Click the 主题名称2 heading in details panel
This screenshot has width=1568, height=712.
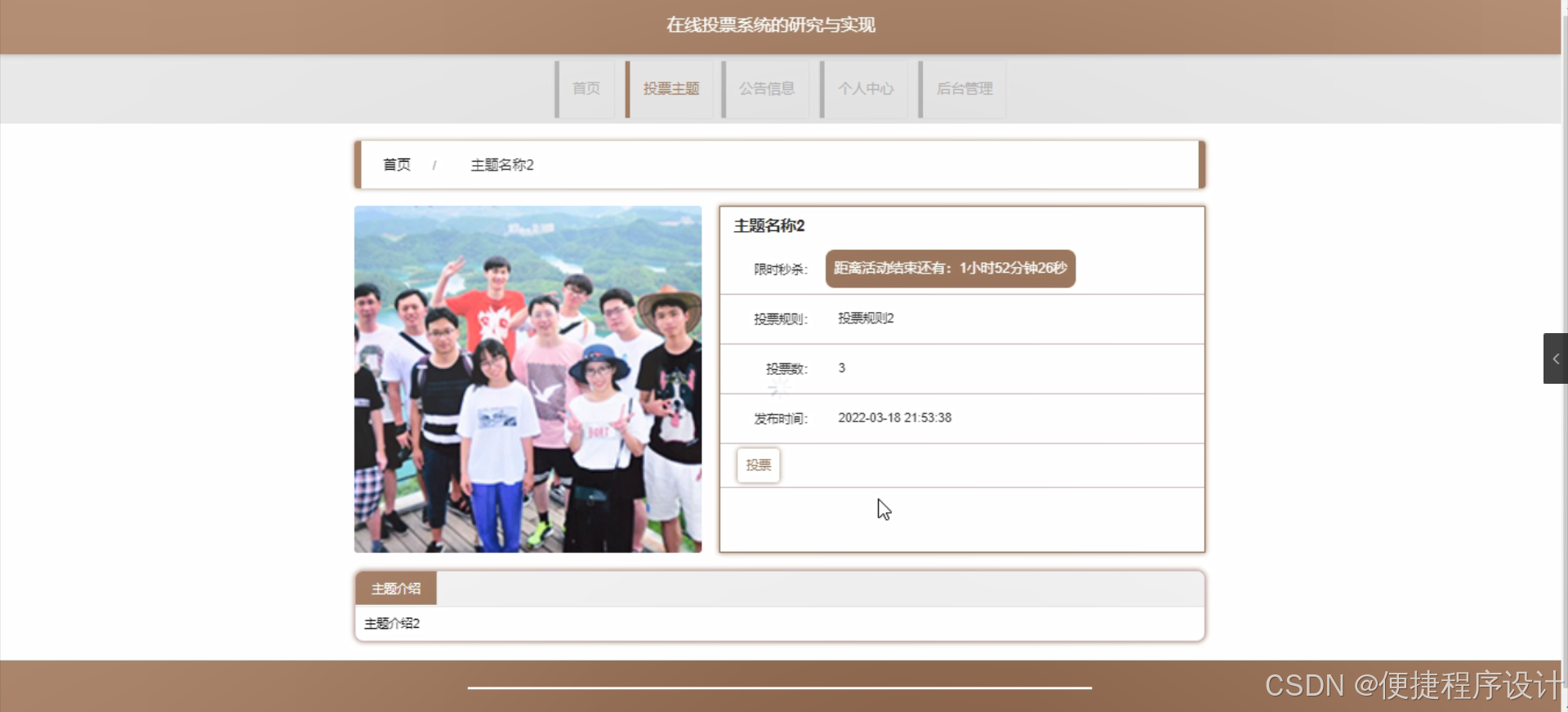[769, 226]
